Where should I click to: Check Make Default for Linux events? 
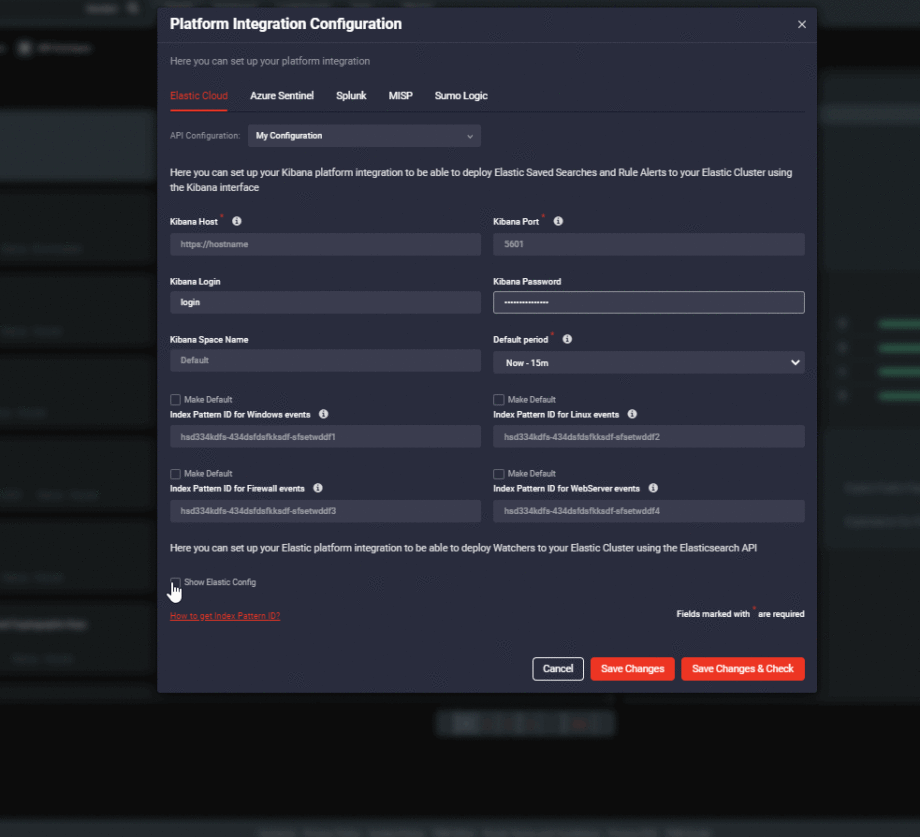pos(499,399)
